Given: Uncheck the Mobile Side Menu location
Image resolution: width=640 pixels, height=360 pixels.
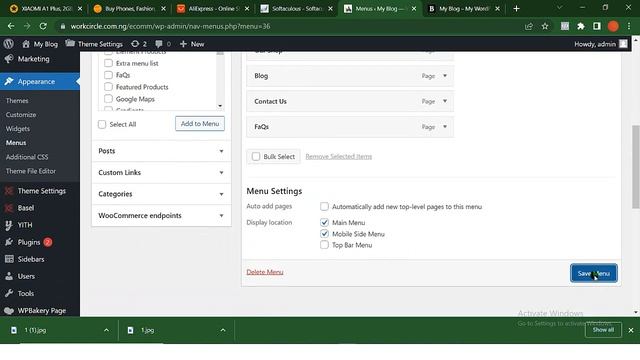Looking at the screenshot, I should [x=324, y=234].
